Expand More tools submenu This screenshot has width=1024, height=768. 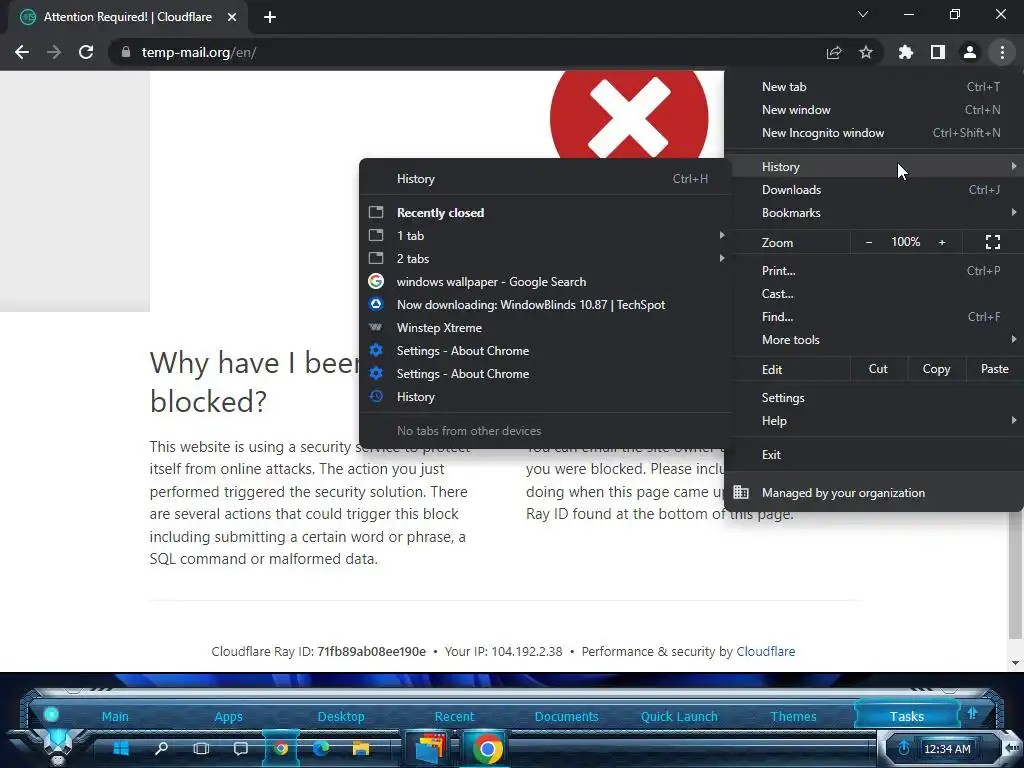(x=874, y=340)
